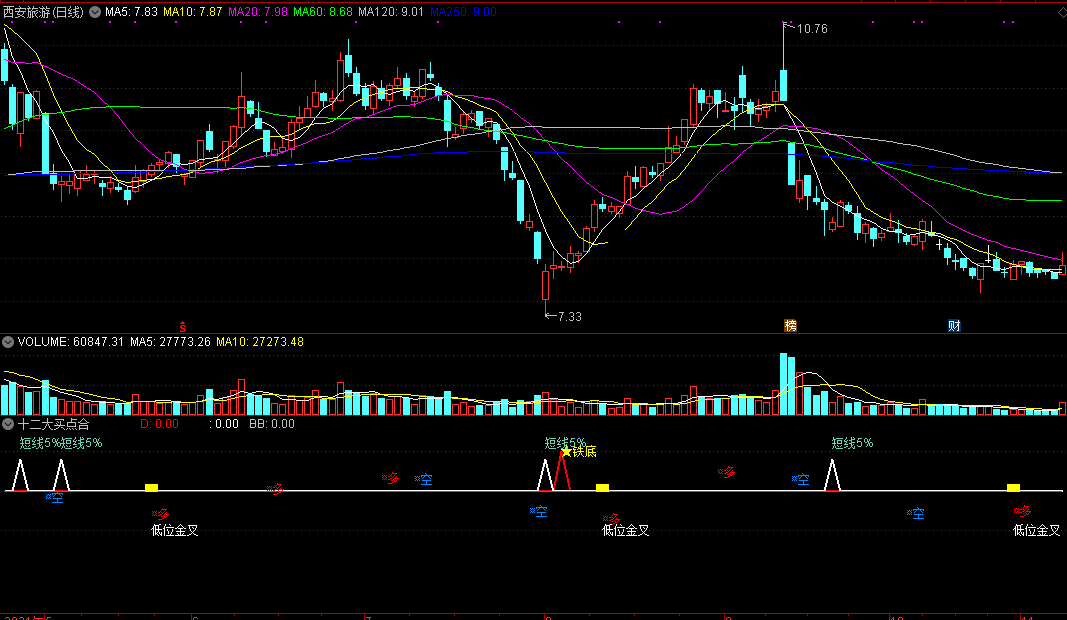Select the volume MA5: 27773.26 label
The image size is (1067, 620).
click(170, 342)
